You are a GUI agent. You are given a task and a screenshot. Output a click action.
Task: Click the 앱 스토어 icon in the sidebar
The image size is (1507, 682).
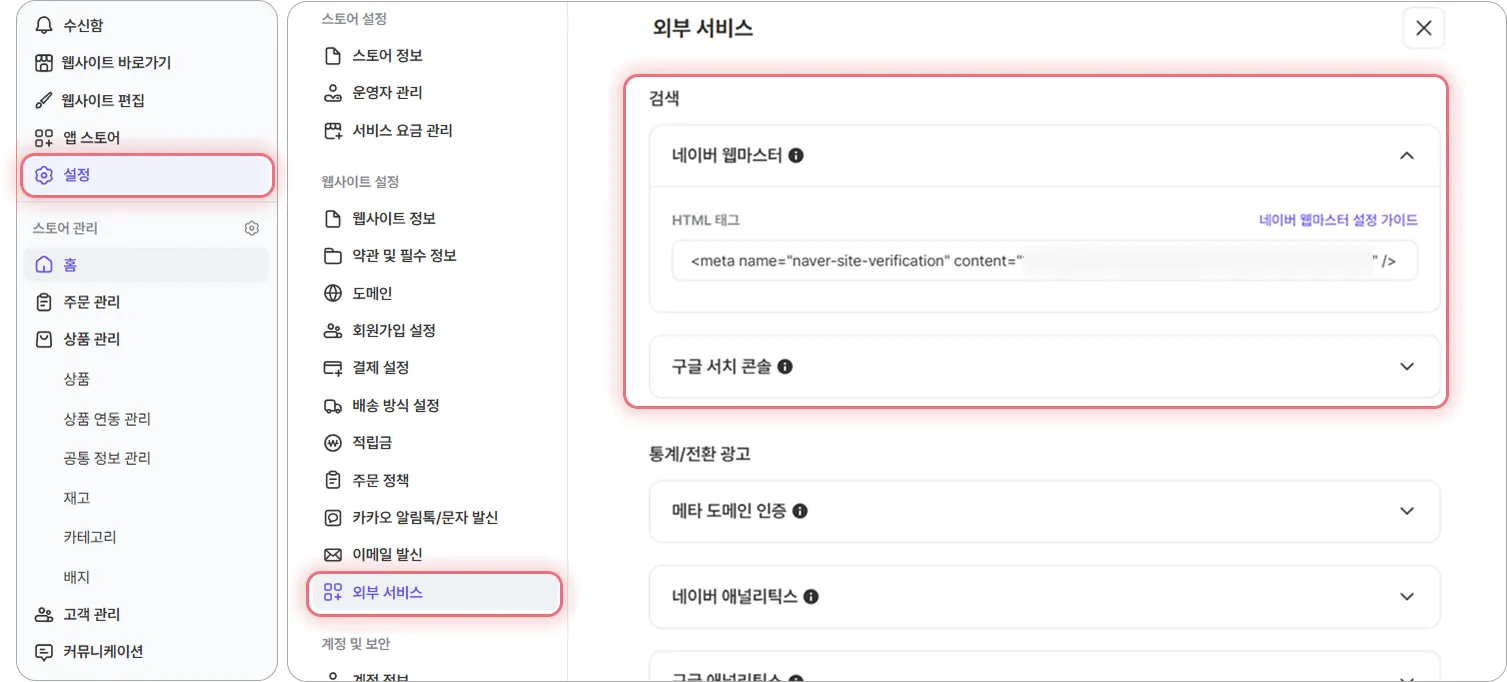click(x=44, y=138)
